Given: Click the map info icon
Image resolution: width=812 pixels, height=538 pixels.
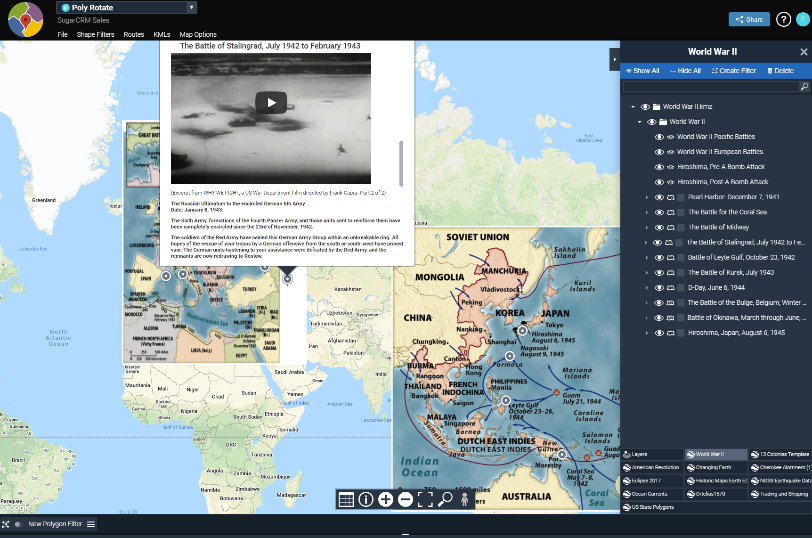Looking at the screenshot, I should [x=366, y=500].
